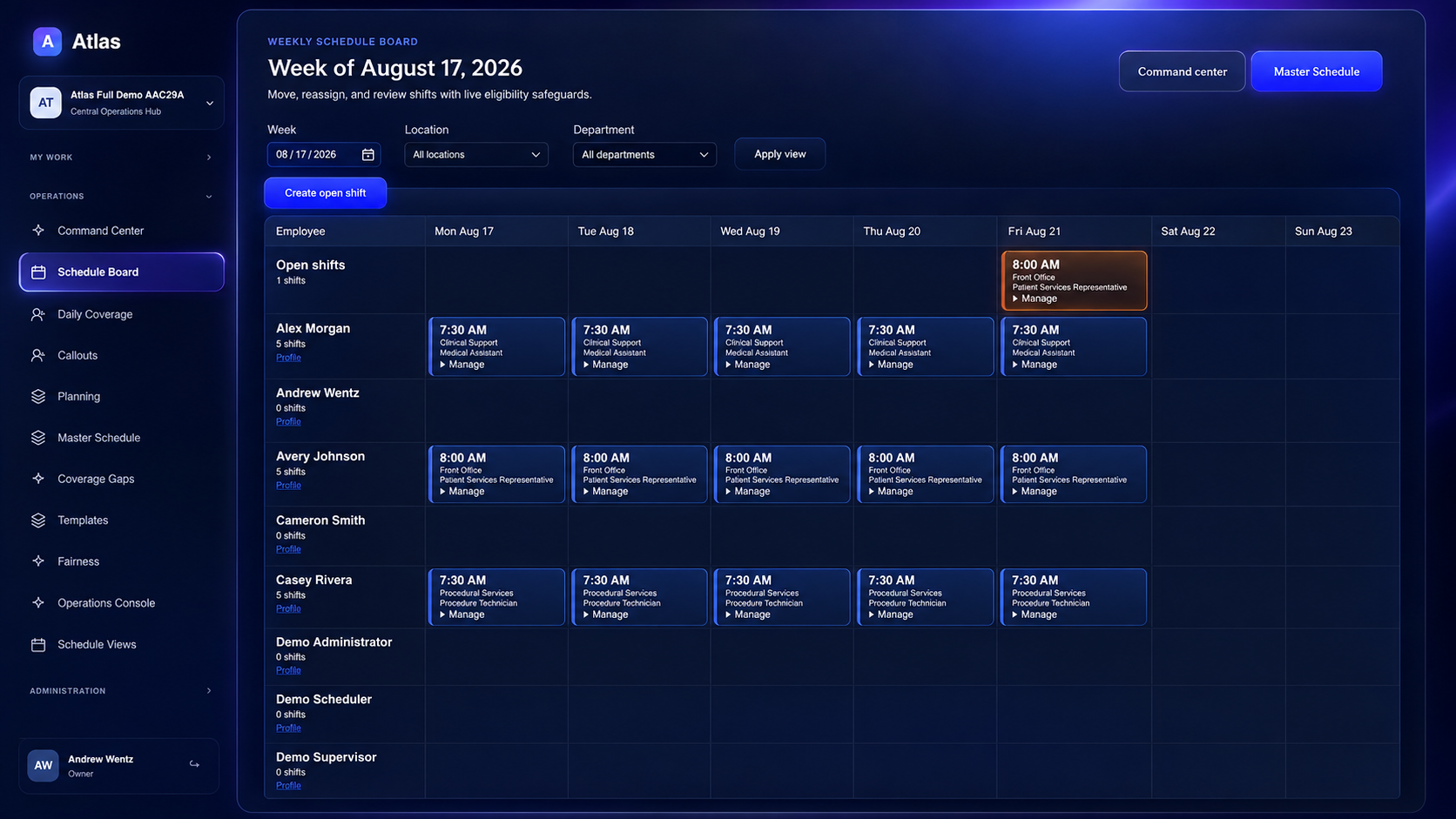Image resolution: width=1456 pixels, height=819 pixels.
Task: Click the Schedule Views calendar icon
Action: pos(38,645)
